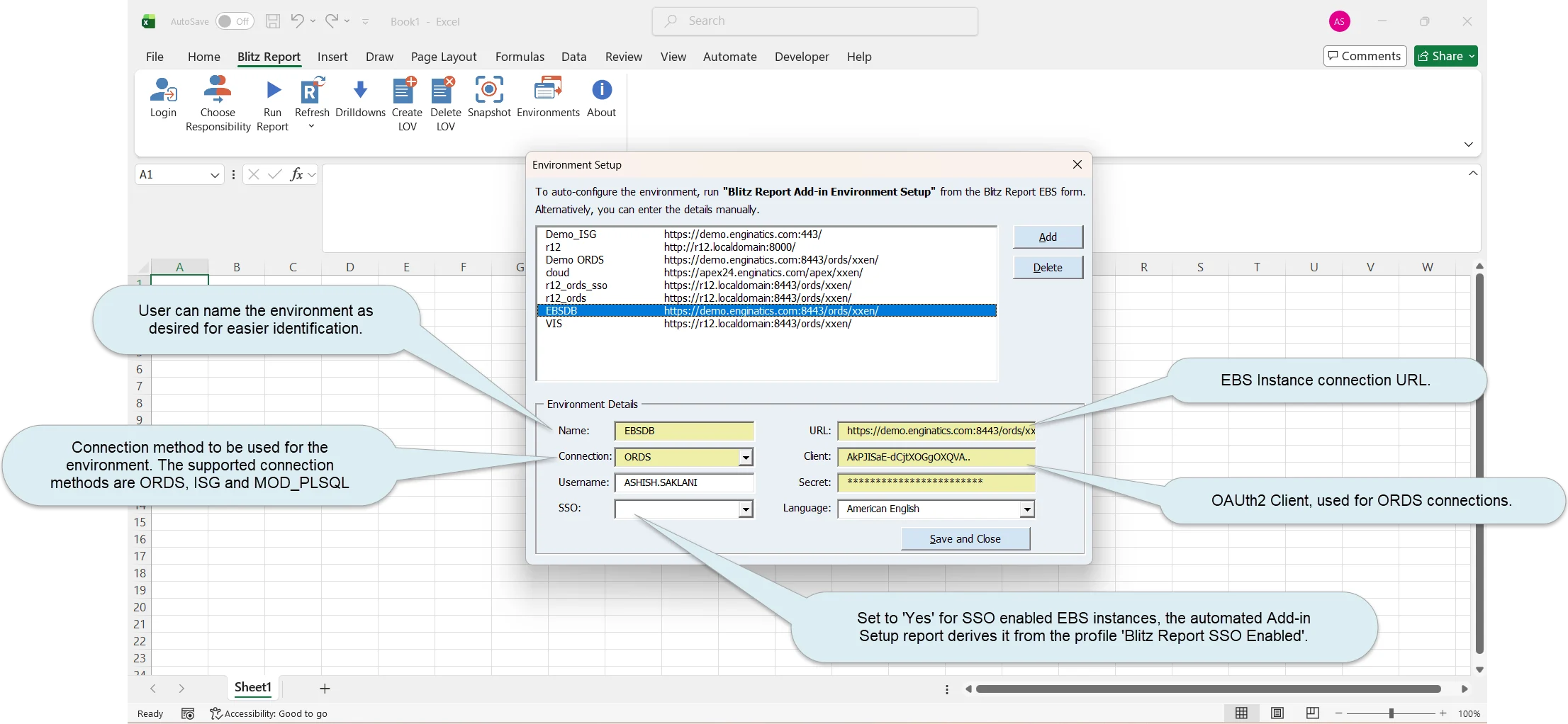Screen dimensions: 1568x724
Task: Switch to Page Layout view icon
Action: click(1277, 713)
